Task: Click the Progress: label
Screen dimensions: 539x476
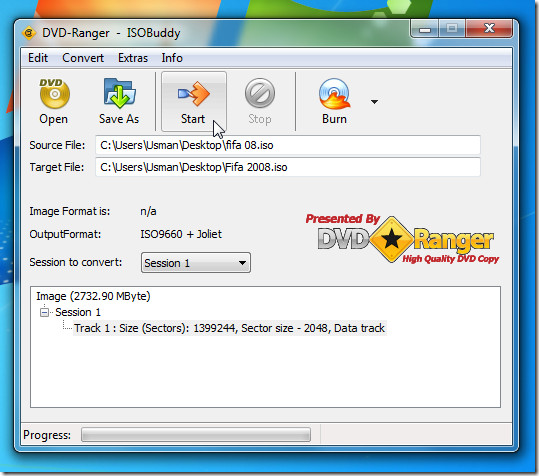Action: pyautogui.click(x=47, y=435)
